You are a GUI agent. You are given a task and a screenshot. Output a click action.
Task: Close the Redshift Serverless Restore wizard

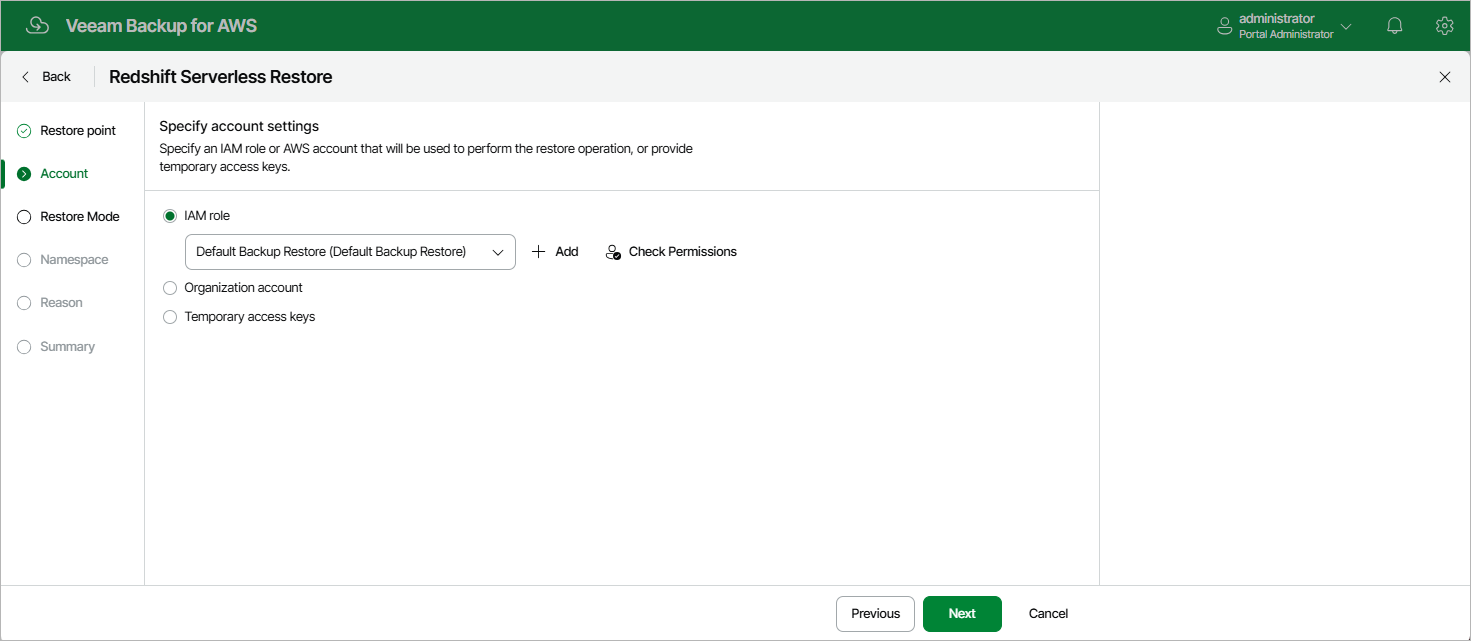[x=1444, y=77]
